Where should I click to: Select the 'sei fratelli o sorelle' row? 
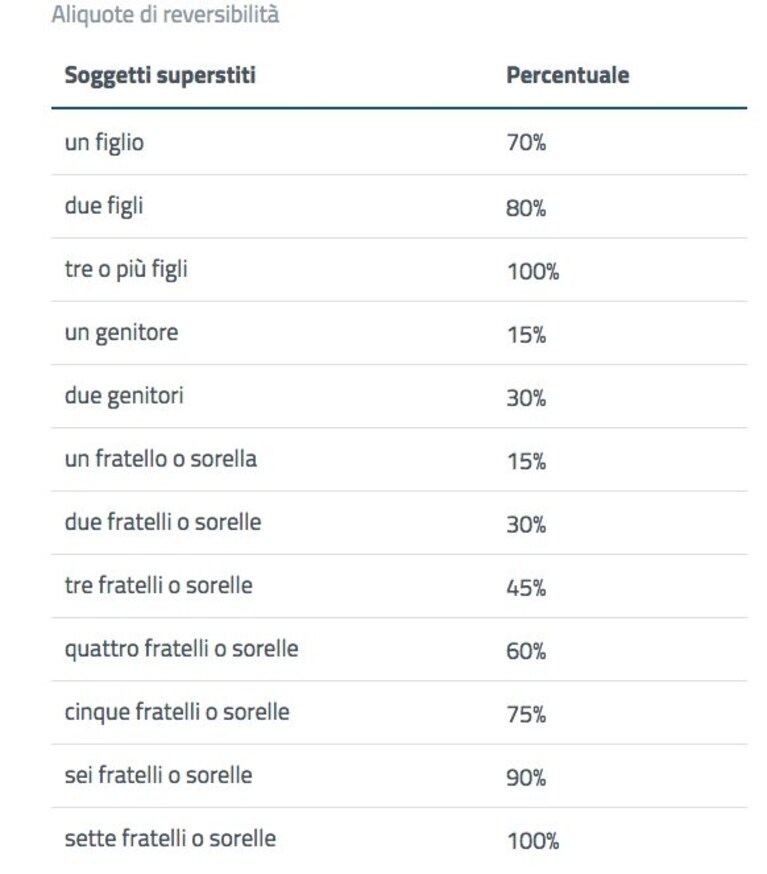(399, 776)
